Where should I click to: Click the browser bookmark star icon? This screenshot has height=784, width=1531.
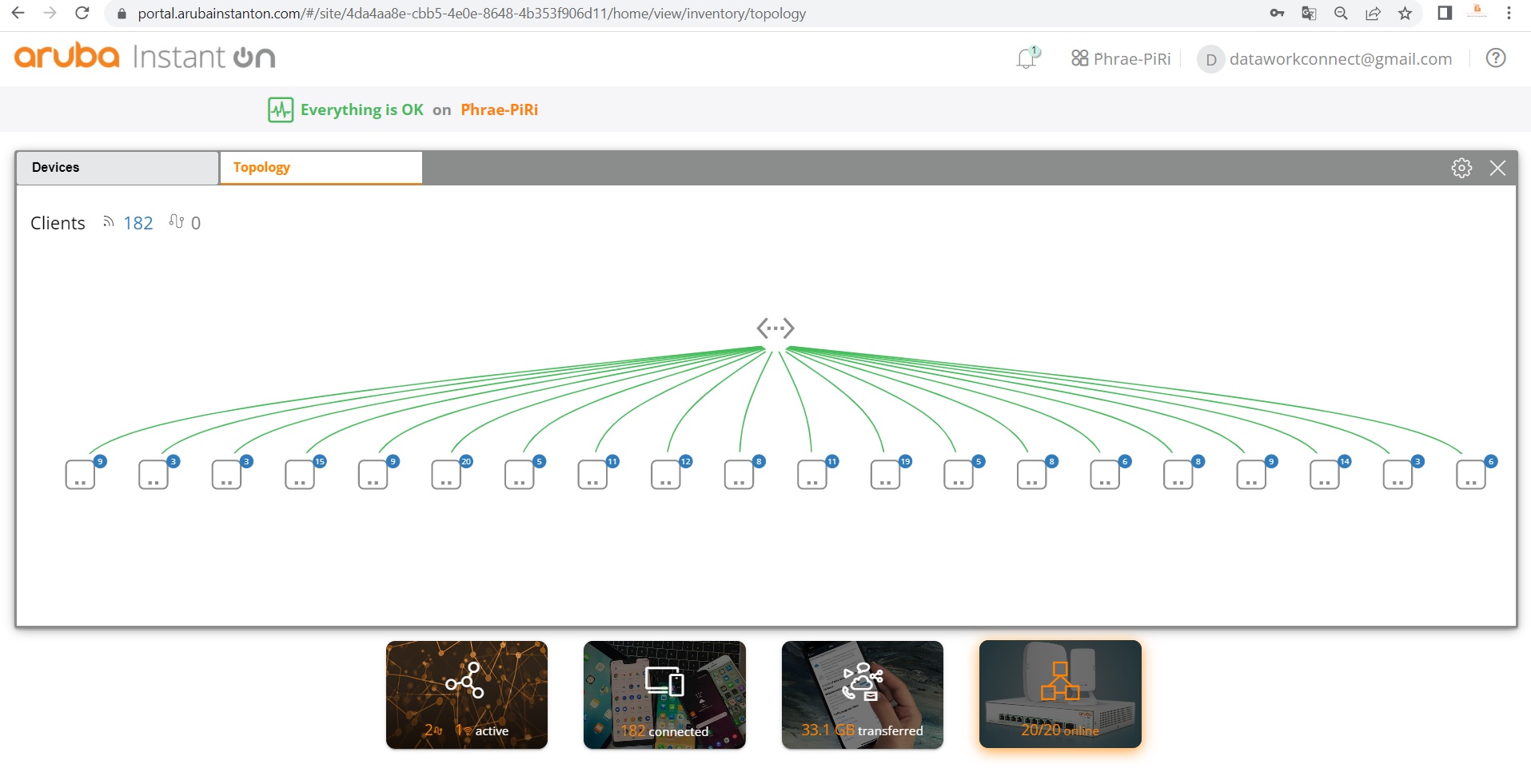[x=1405, y=14]
